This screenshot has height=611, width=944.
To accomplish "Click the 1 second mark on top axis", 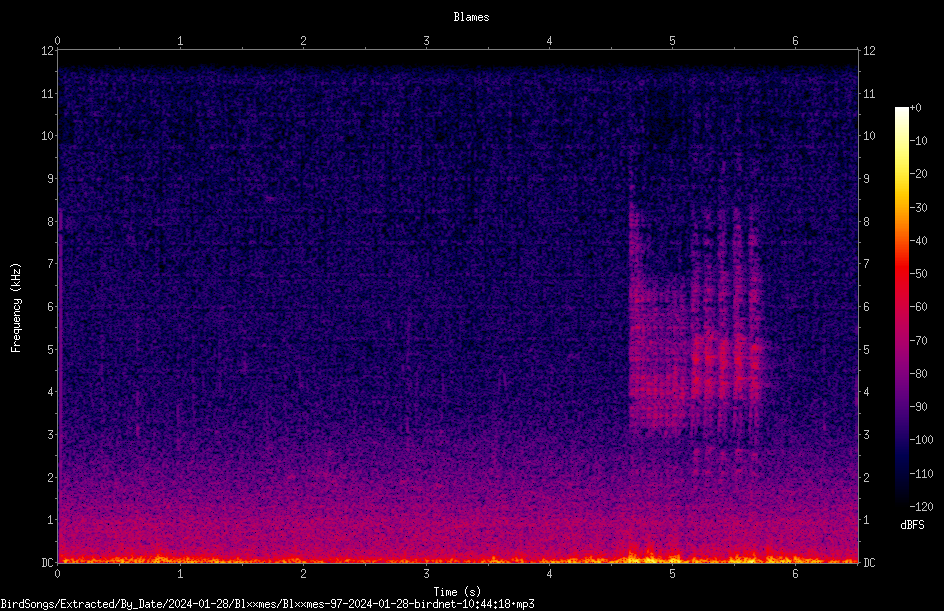I will coord(180,41).
